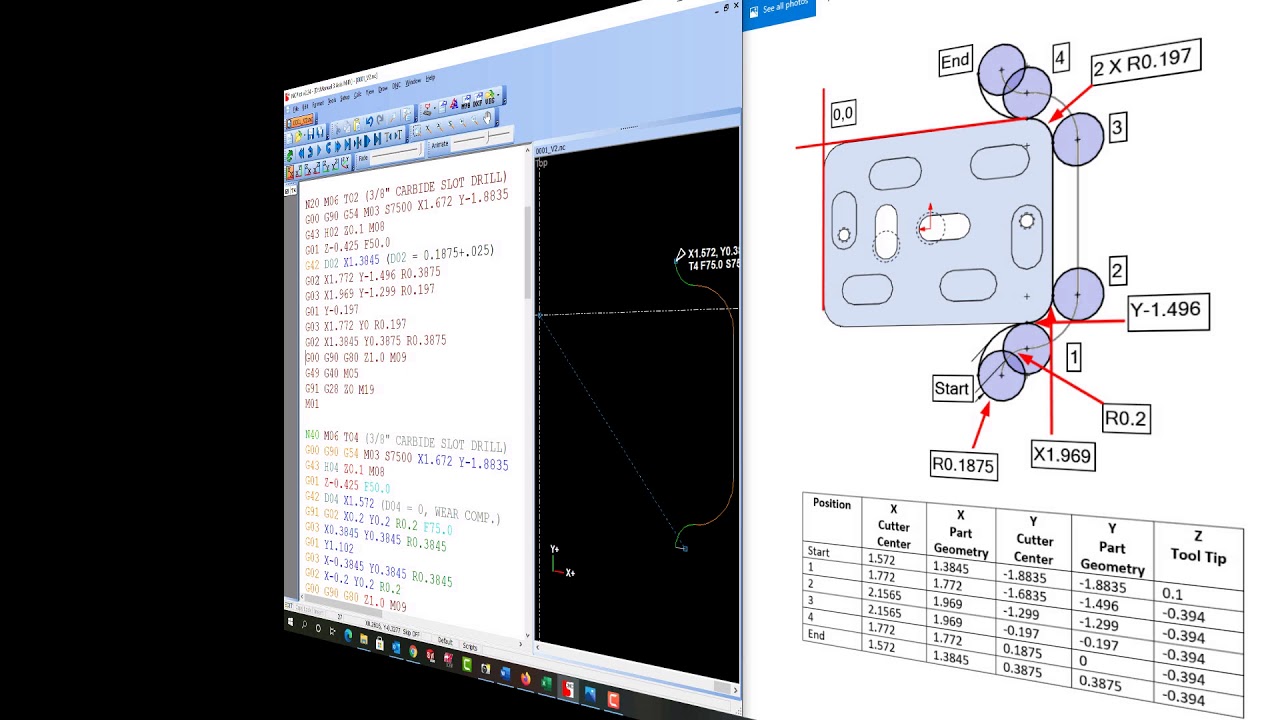Open the View menu
This screenshot has width=1280, height=720.
point(370,92)
